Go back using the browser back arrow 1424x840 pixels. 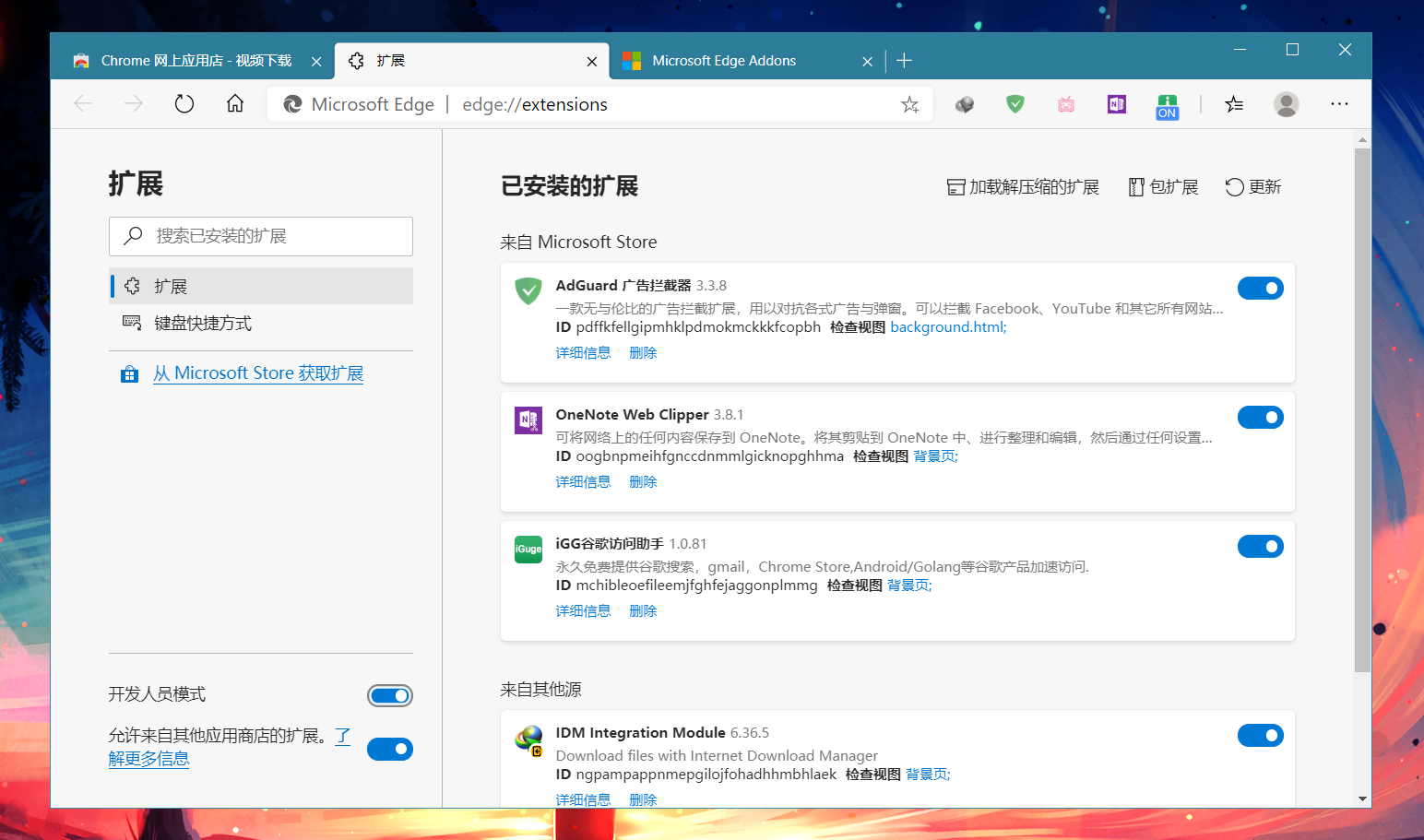(x=83, y=104)
